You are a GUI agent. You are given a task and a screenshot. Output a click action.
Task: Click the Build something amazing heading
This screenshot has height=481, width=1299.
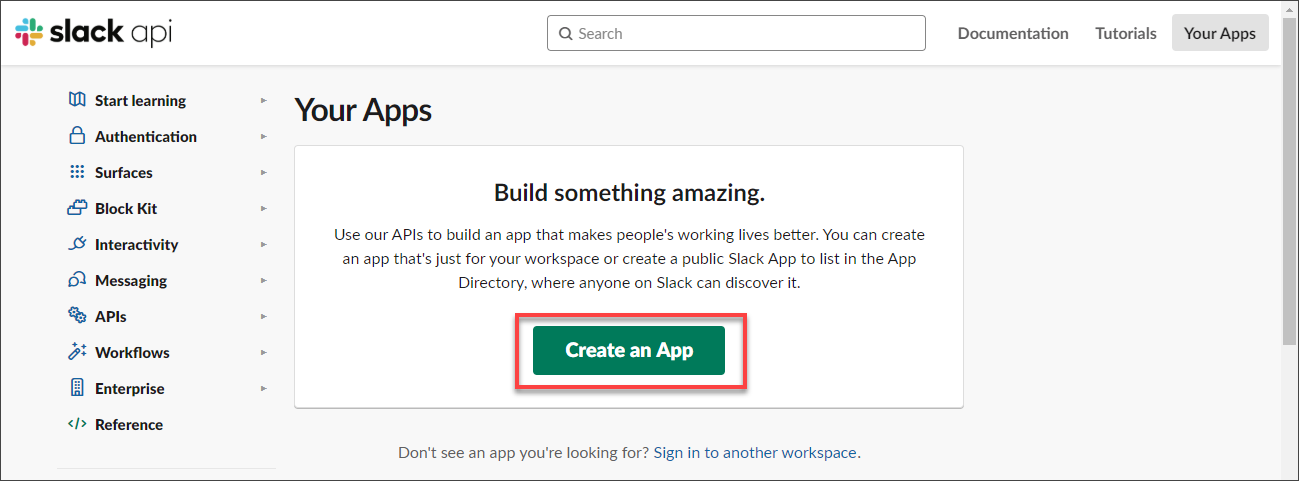(x=629, y=193)
